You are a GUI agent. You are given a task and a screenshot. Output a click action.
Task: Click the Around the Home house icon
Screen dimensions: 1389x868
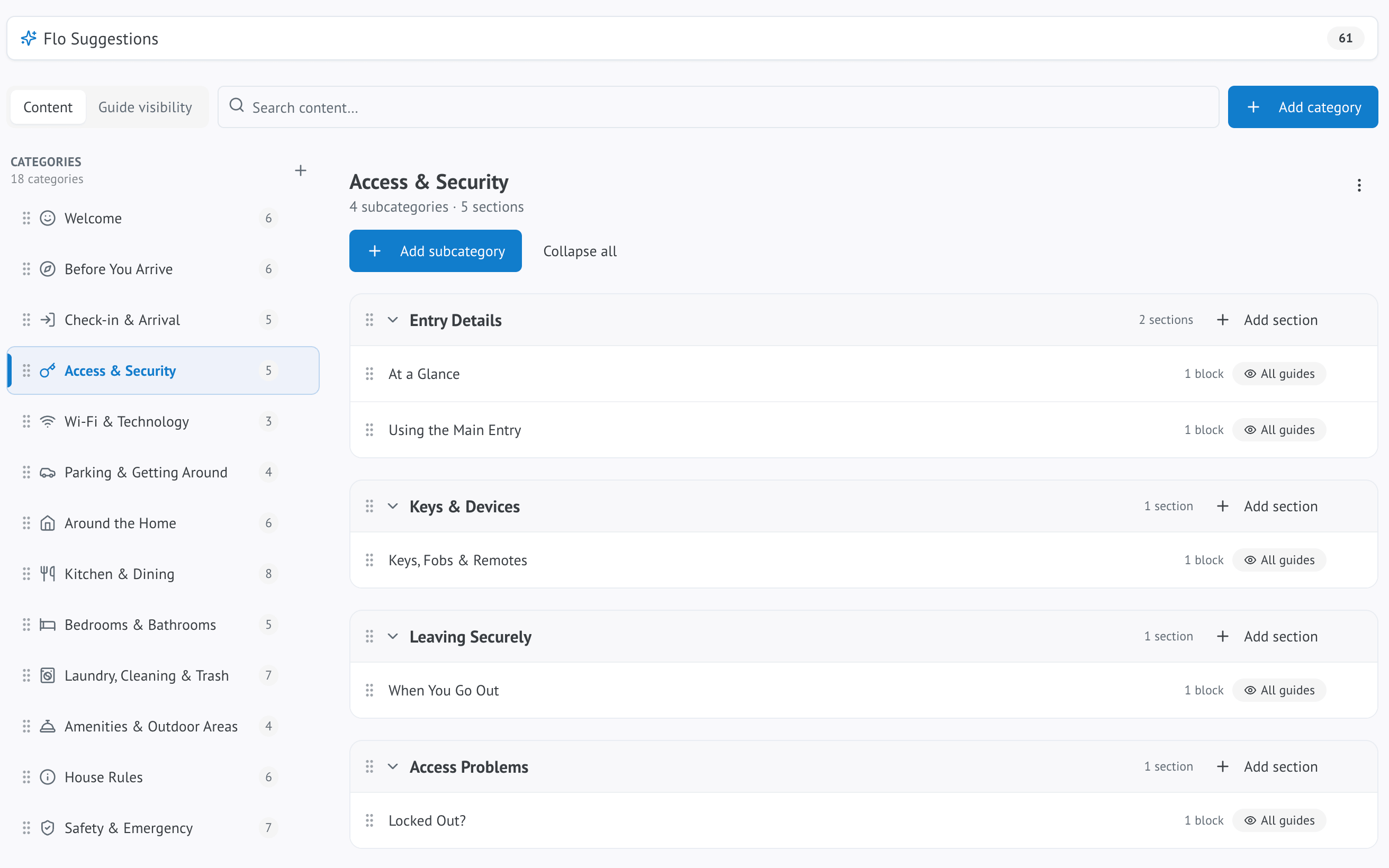click(48, 523)
